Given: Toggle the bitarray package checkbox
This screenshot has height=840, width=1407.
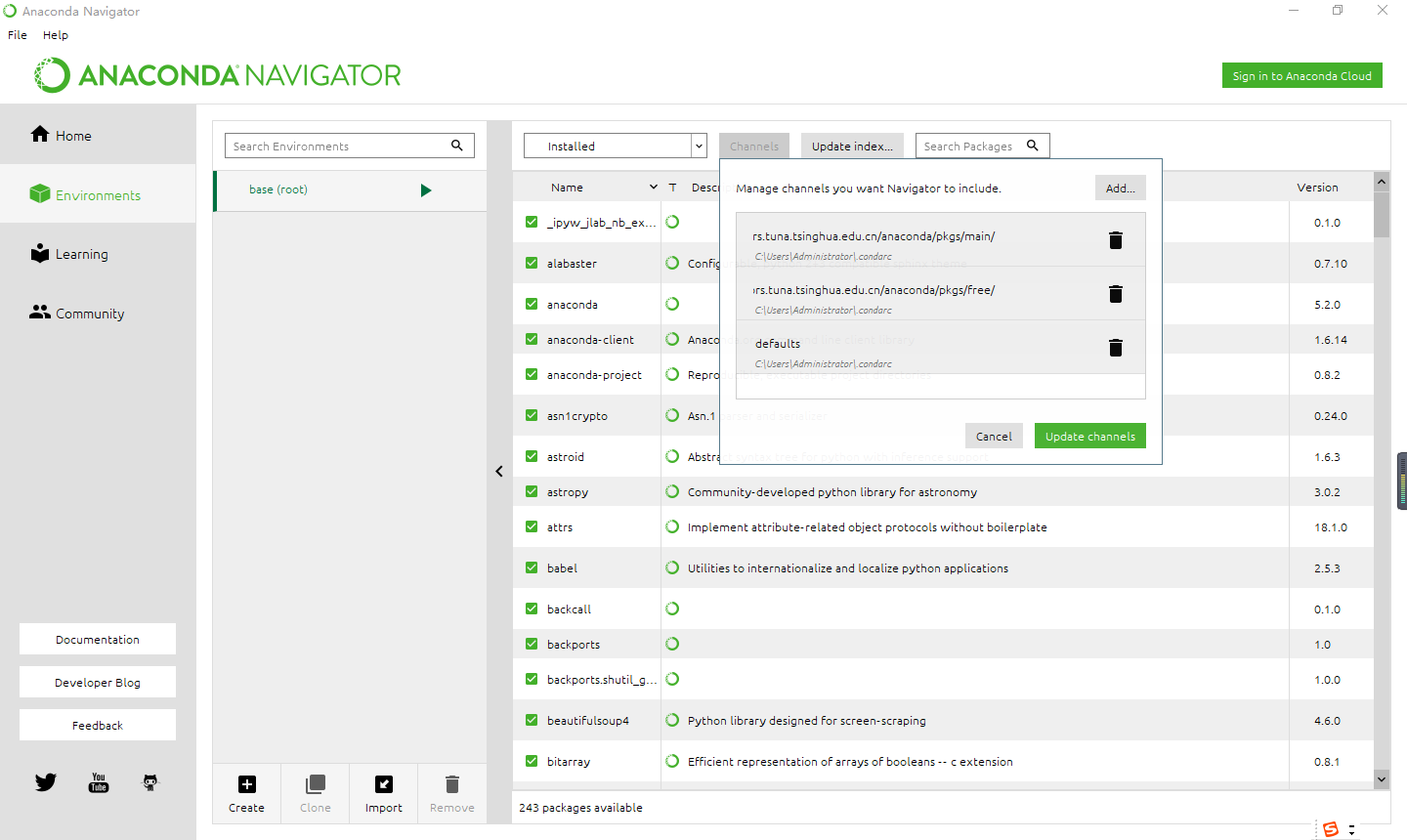Looking at the screenshot, I should tap(532, 761).
